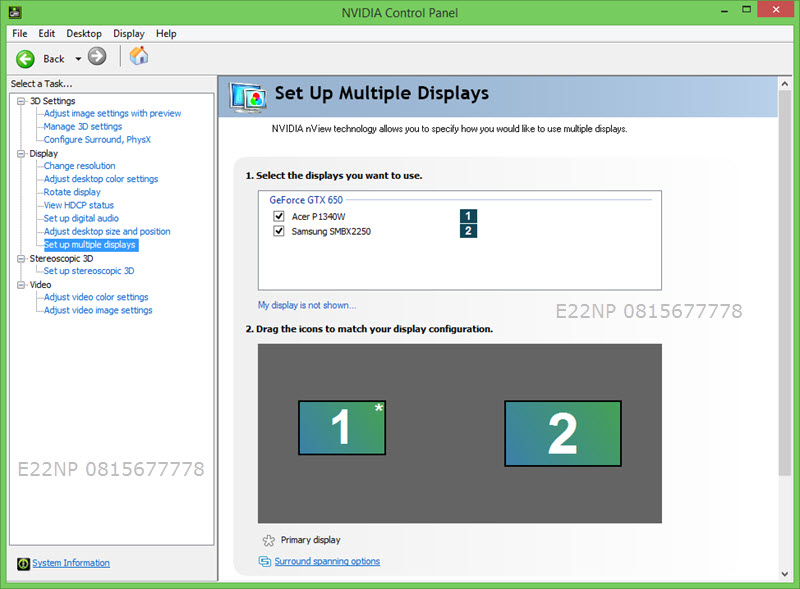Select the 3D Settings category label

point(52,101)
